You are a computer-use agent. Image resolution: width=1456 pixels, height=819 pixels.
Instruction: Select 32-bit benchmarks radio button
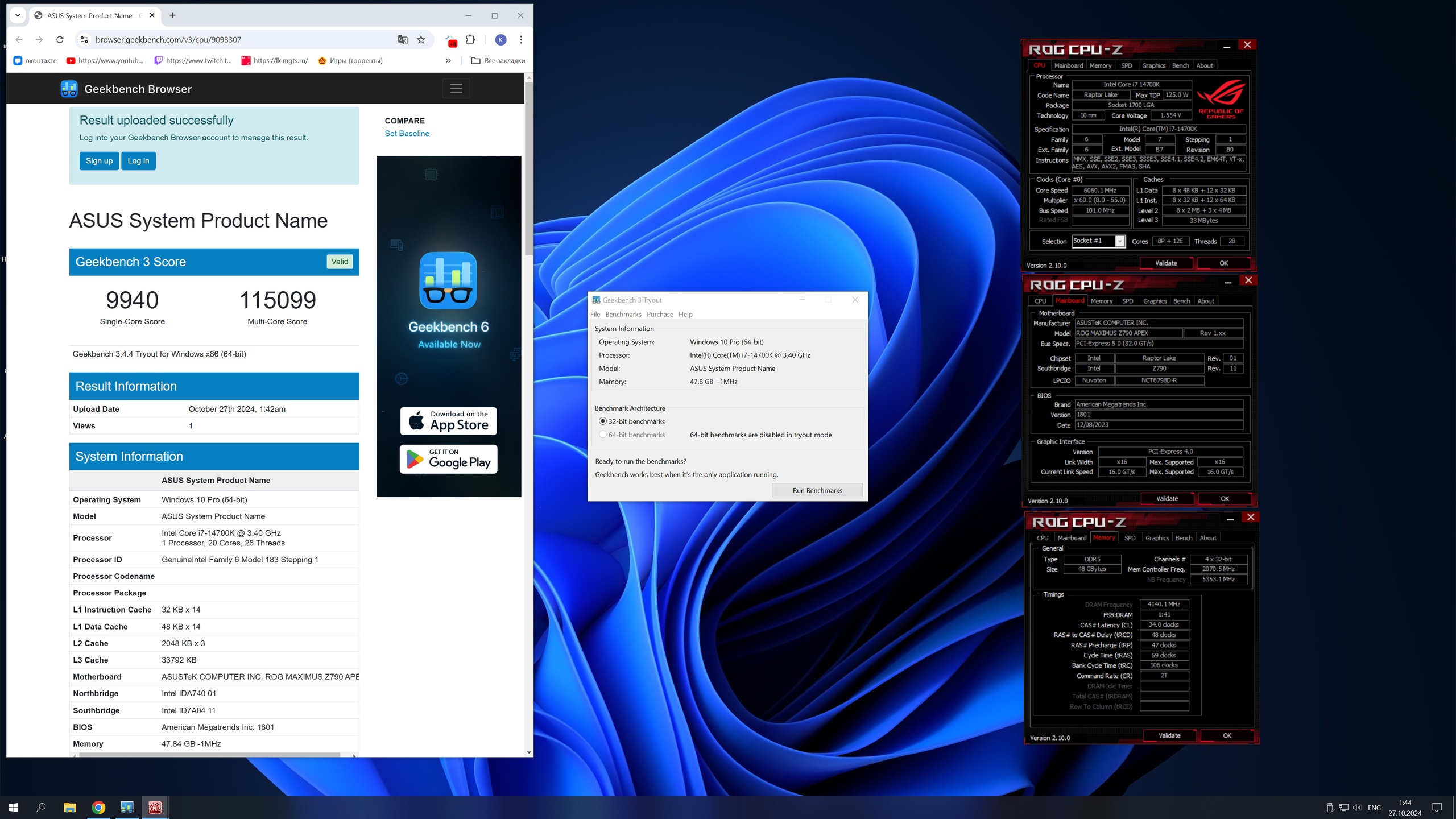point(602,421)
